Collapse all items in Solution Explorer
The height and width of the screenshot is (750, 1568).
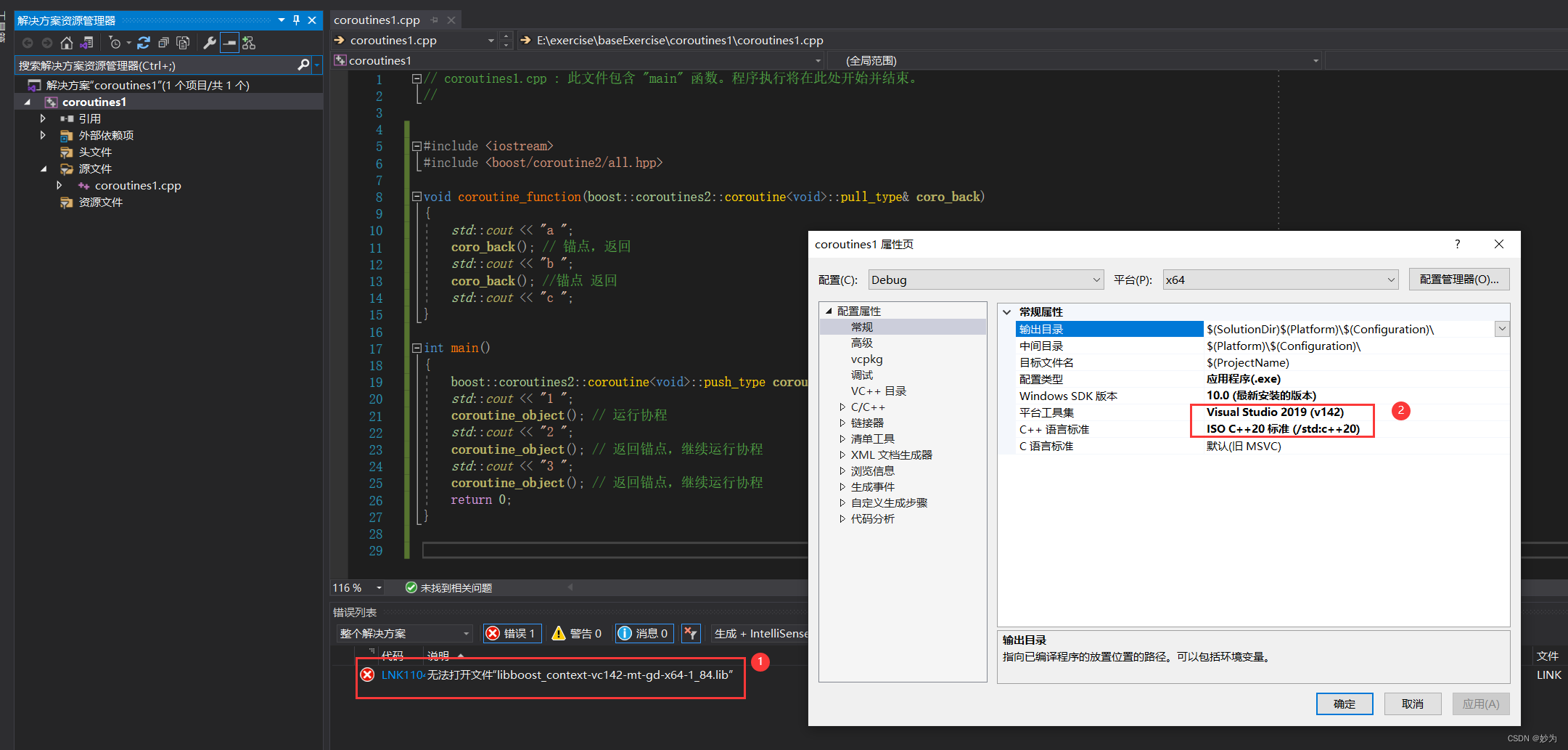point(163,43)
